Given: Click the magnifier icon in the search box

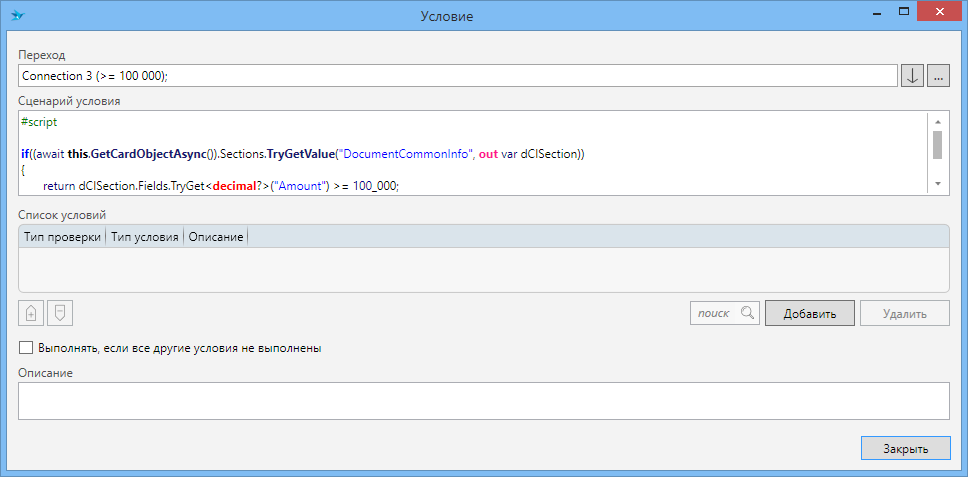Looking at the screenshot, I should (747, 313).
